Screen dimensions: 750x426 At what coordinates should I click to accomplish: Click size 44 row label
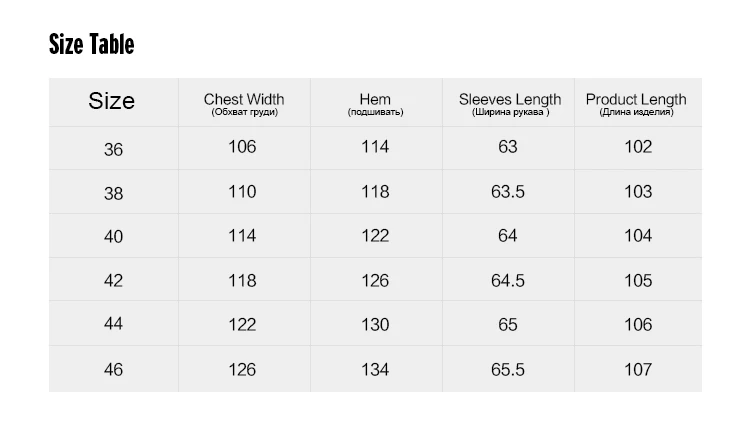click(113, 325)
